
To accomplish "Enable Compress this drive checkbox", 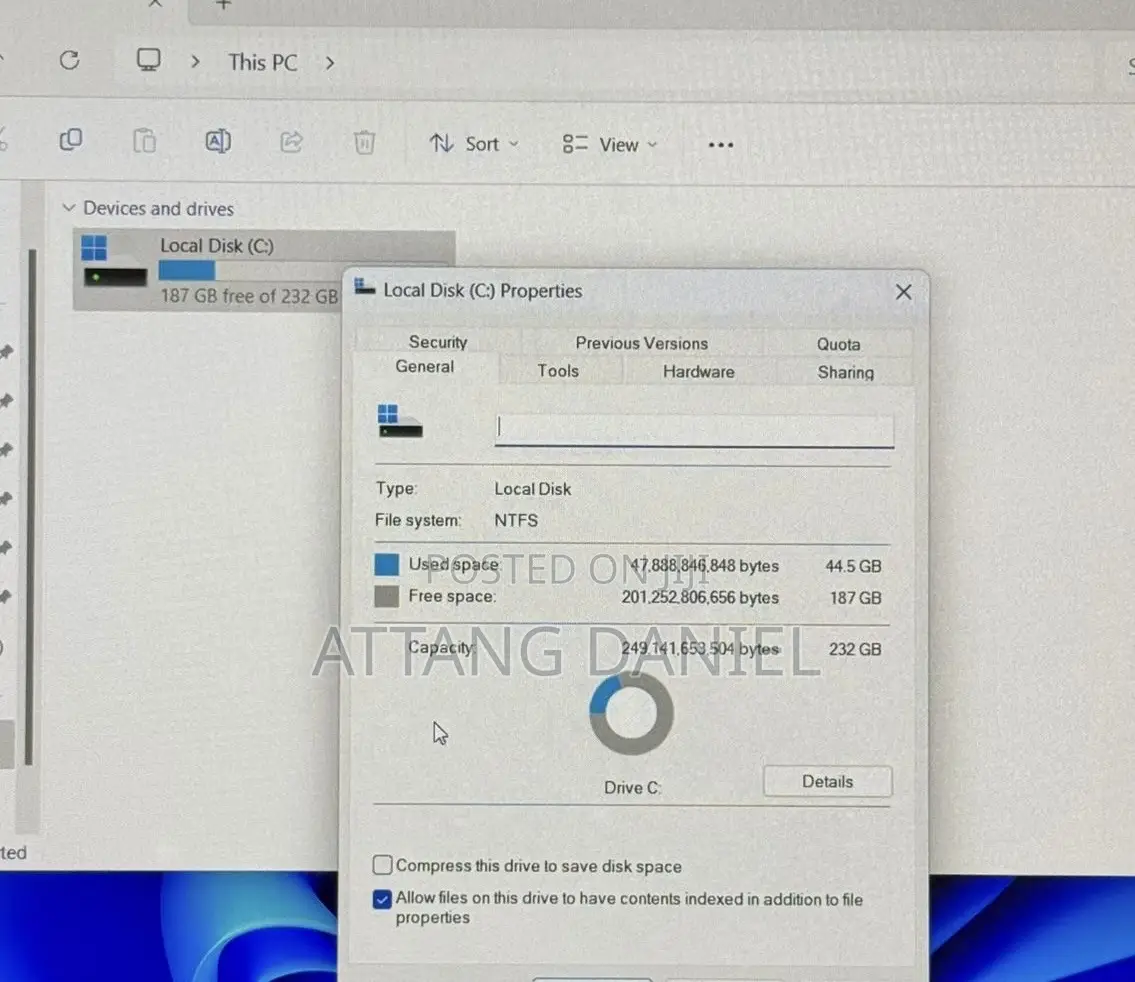I will coord(382,866).
